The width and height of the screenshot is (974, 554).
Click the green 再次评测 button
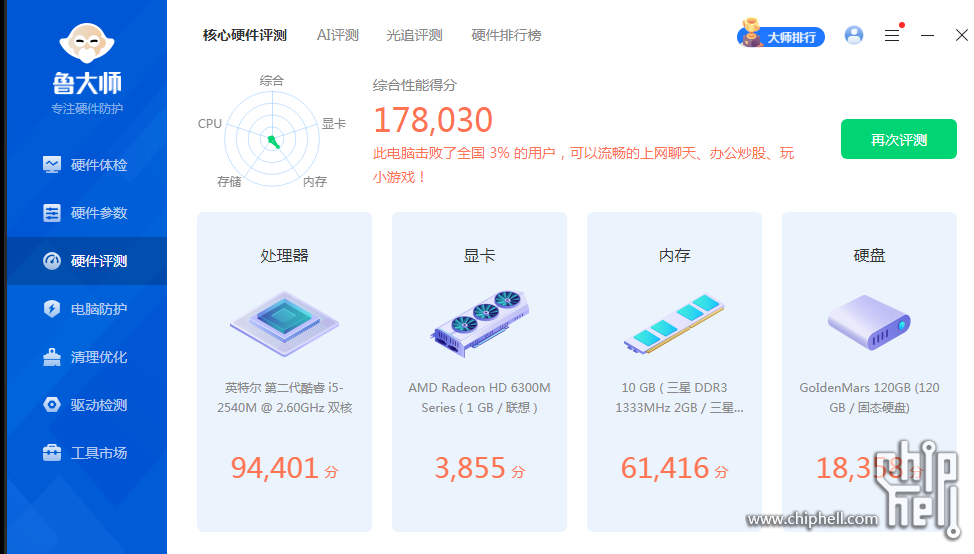point(898,140)
